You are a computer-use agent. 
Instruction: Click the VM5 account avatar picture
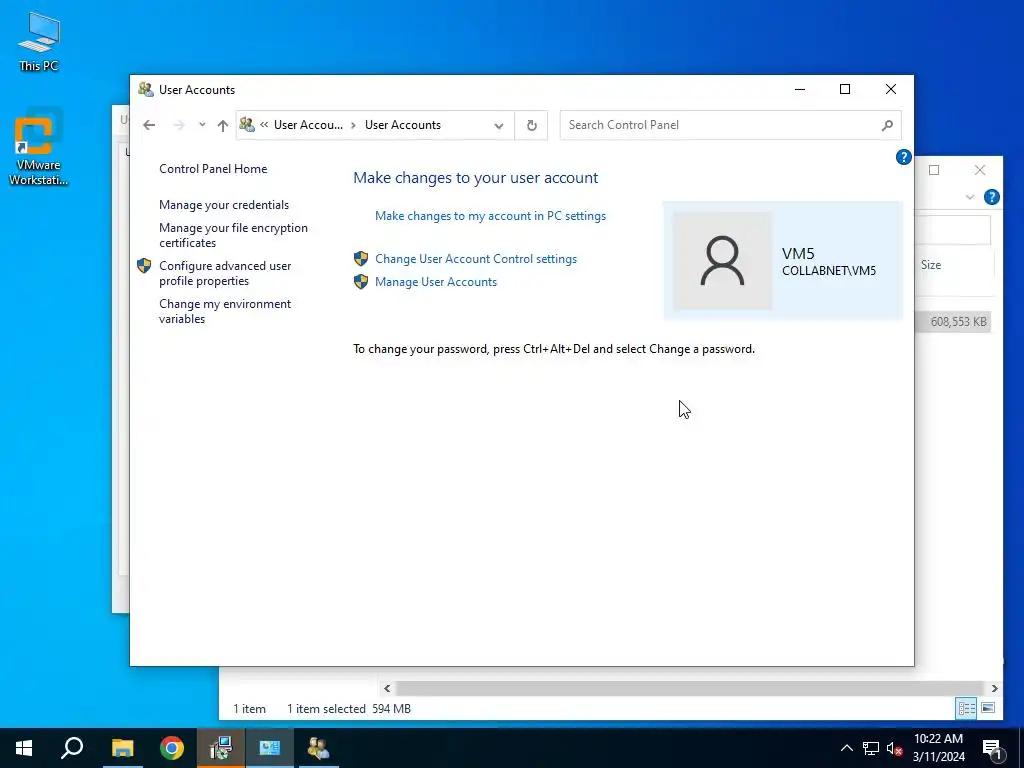click(722, 261)
